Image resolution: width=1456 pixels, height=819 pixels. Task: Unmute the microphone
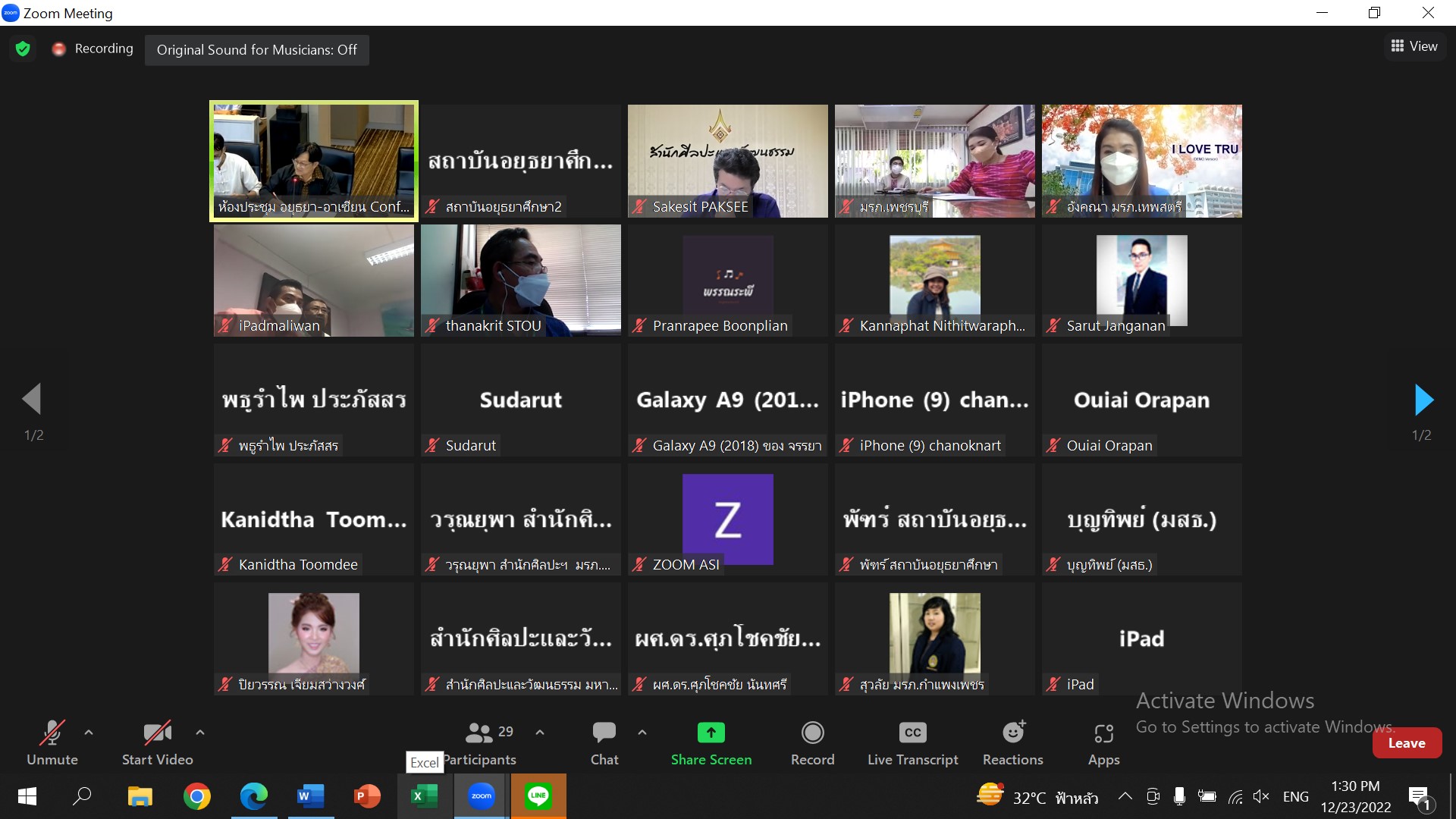[x=52, y=743]
